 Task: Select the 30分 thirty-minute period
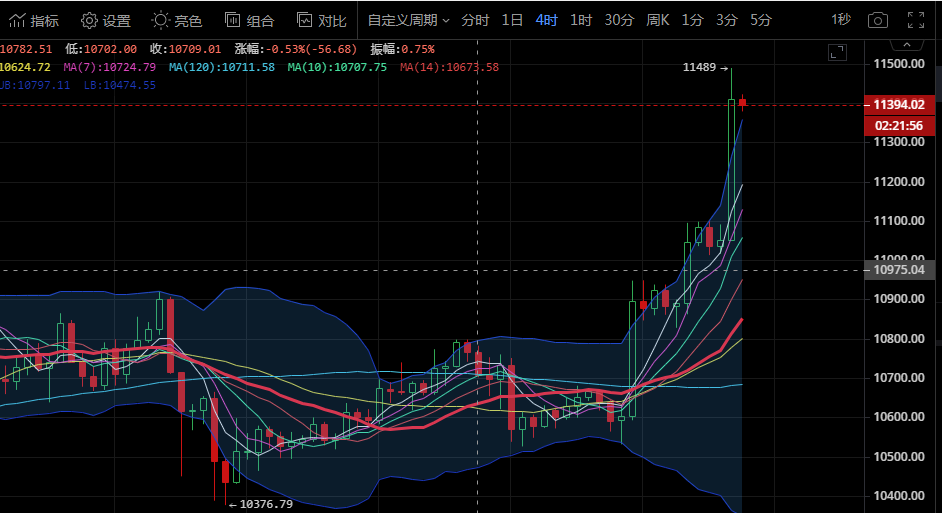619,20
